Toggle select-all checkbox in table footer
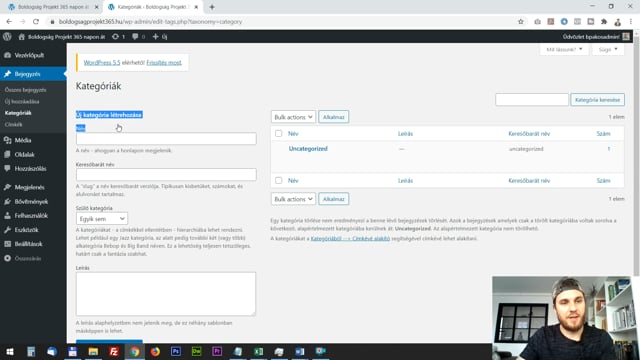The height and width of the screenshot is (360, 640). pos(278,180)
